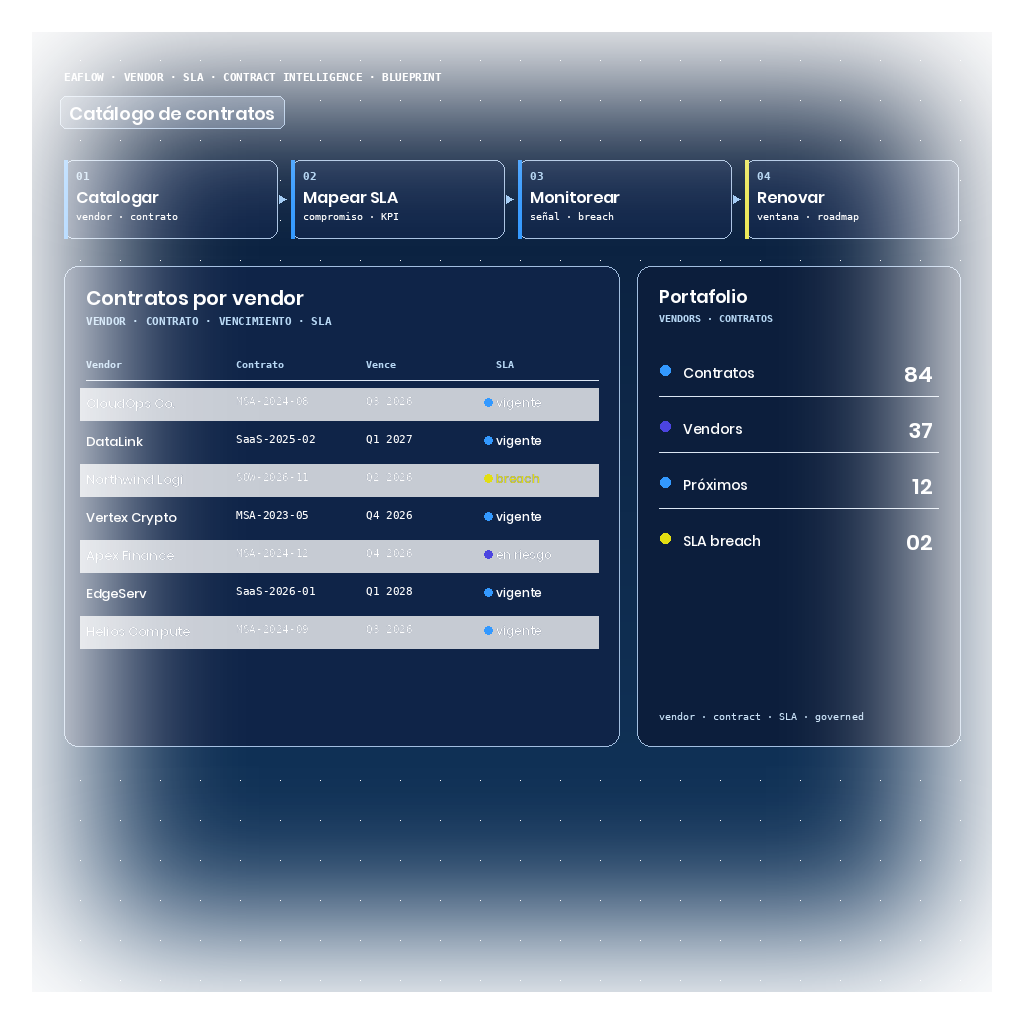Image resolution: width=1024 pixels, height=1024 pixels.
Task: Click expiry date Q1 2028
Action: tap(389, 591)
